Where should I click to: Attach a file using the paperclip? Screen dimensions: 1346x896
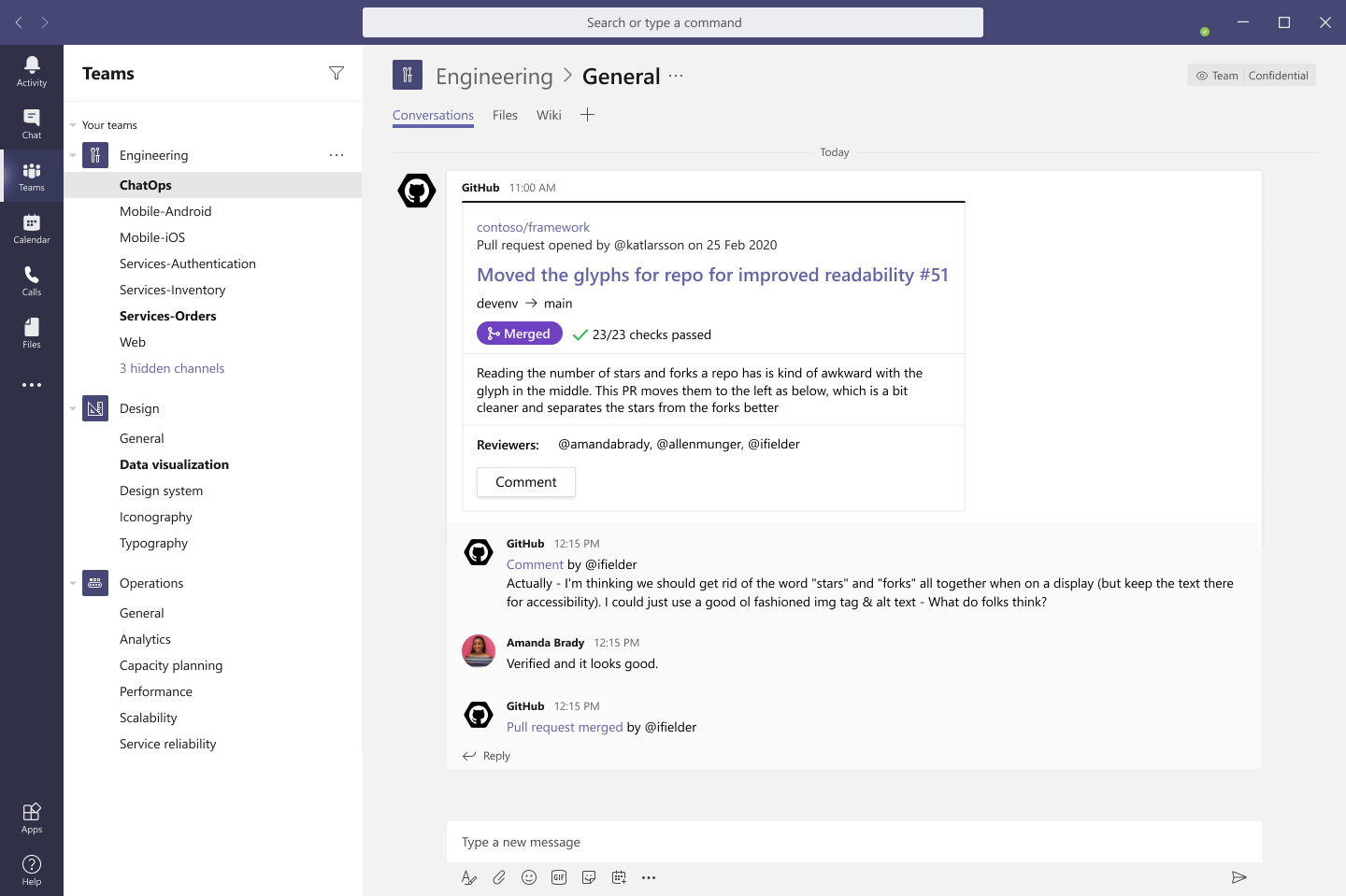coord(499,877)
